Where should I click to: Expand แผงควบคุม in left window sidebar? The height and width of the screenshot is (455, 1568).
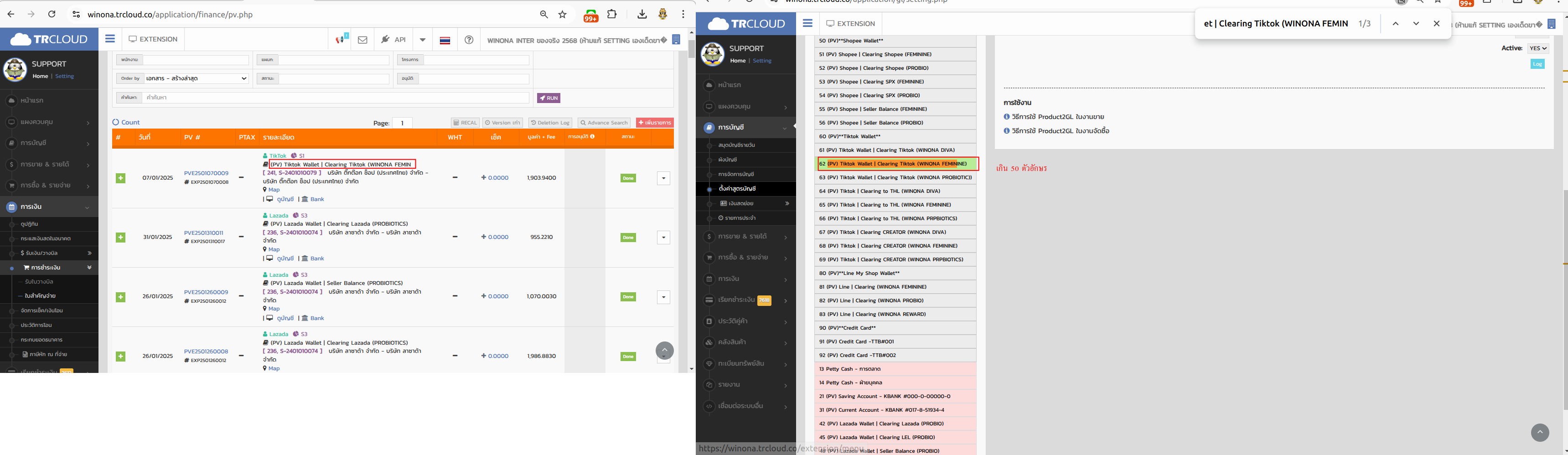pos(49,122)
